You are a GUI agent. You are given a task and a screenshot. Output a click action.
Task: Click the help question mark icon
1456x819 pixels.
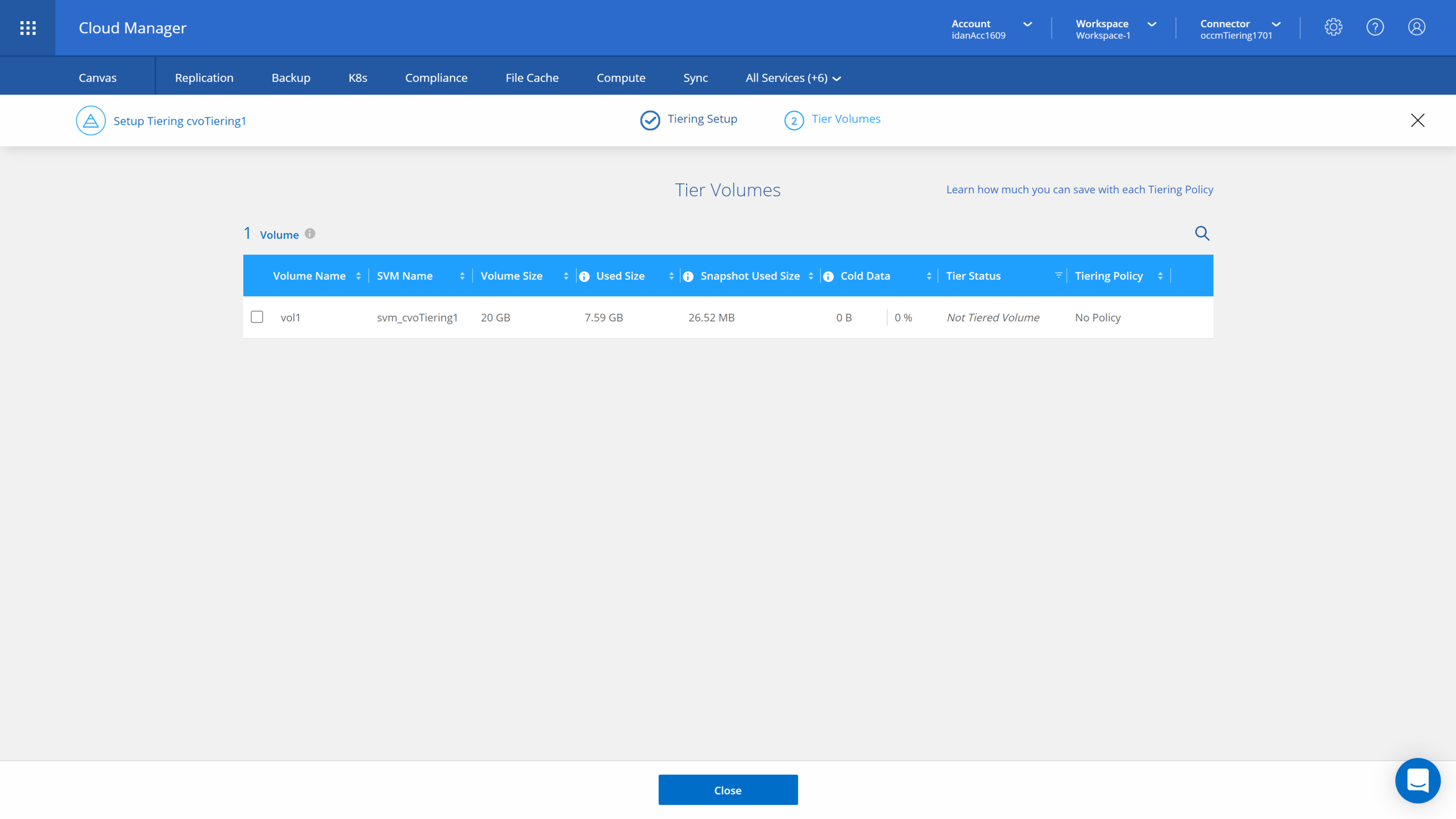[1375, 27]
